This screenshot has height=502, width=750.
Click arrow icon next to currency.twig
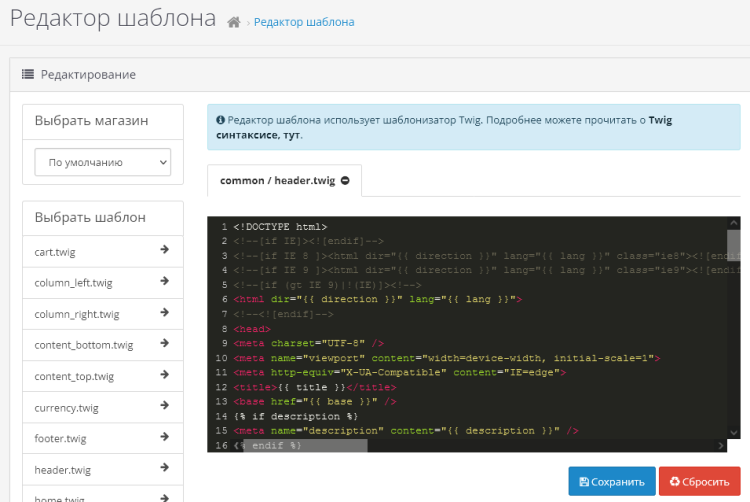[165, 406]
